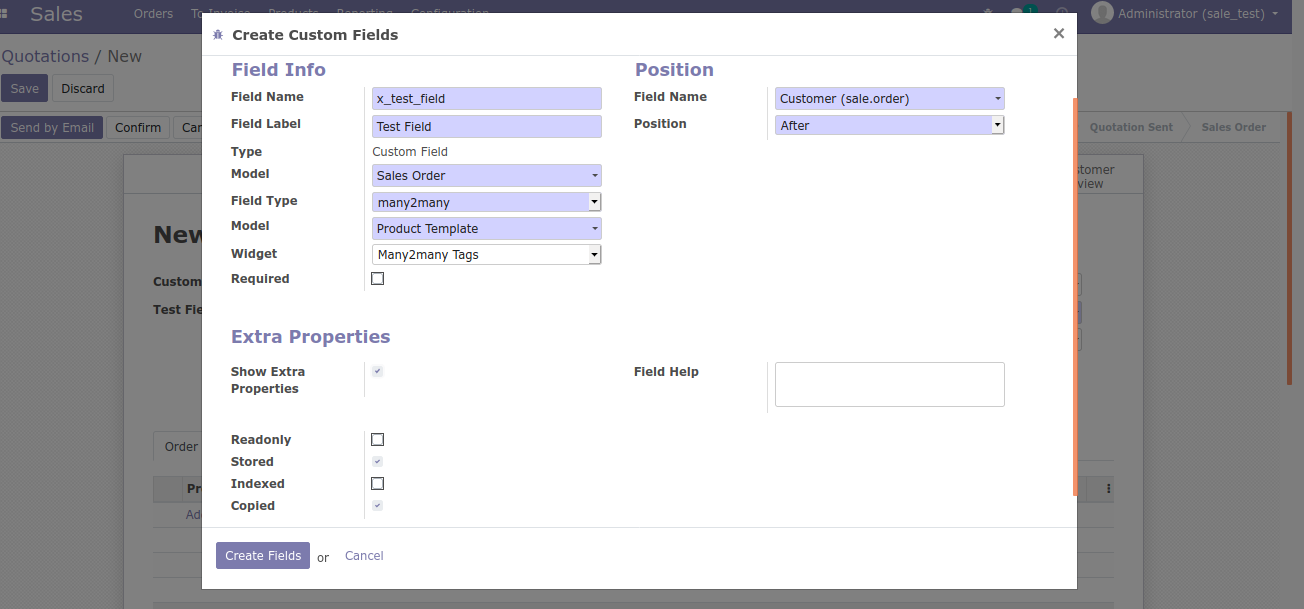Click the Cancel link
Screen dimensions: 1304x609
pos(364,556)
